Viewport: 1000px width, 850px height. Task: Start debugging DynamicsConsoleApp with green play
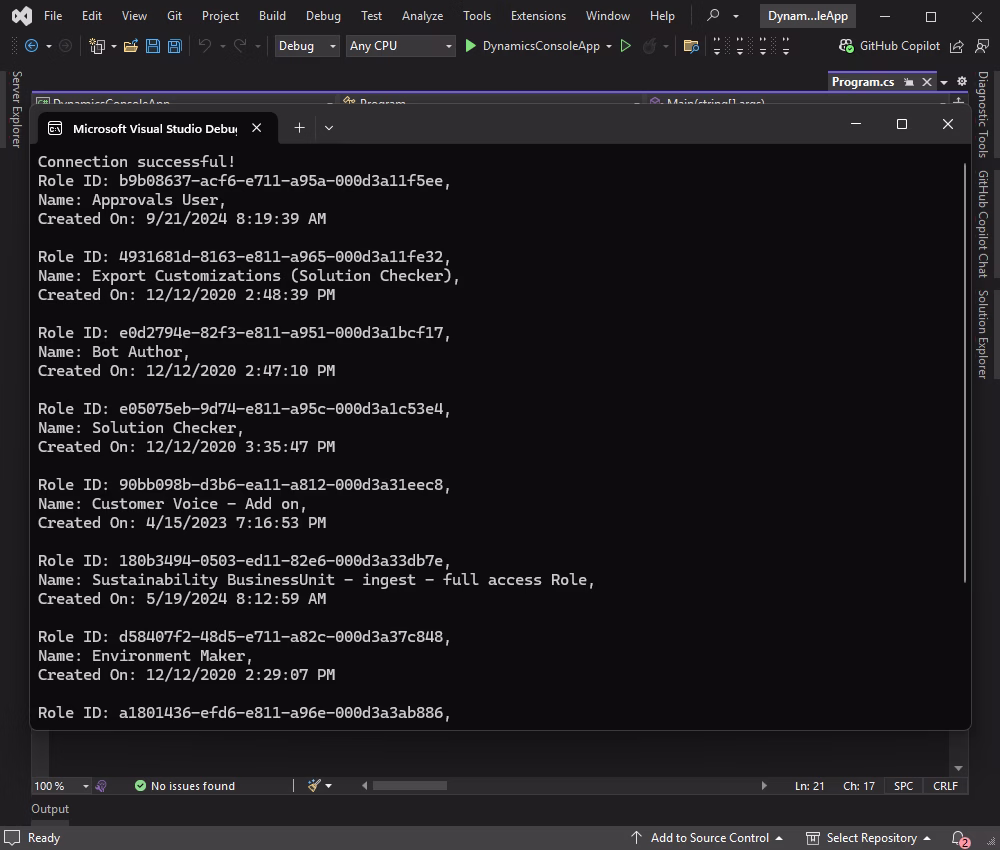(x=471, y=46)
